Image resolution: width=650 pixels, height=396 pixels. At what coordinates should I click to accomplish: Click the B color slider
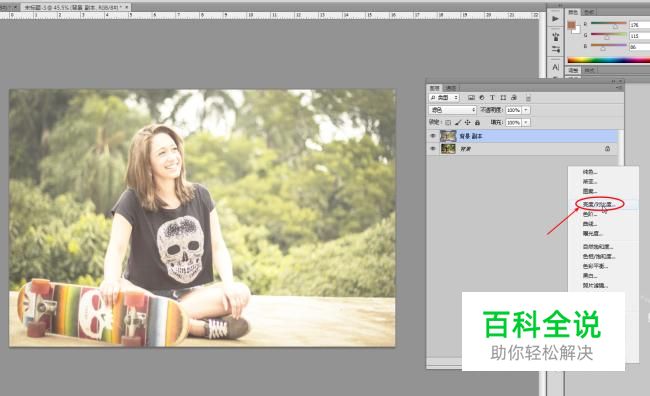[609, 47]
